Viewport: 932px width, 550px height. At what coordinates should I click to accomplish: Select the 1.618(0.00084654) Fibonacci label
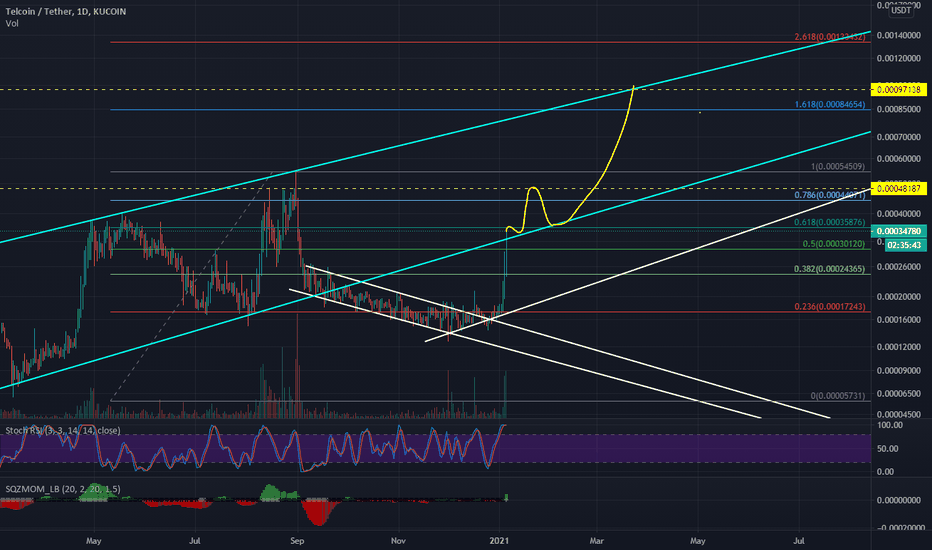[x=830, y=105]
